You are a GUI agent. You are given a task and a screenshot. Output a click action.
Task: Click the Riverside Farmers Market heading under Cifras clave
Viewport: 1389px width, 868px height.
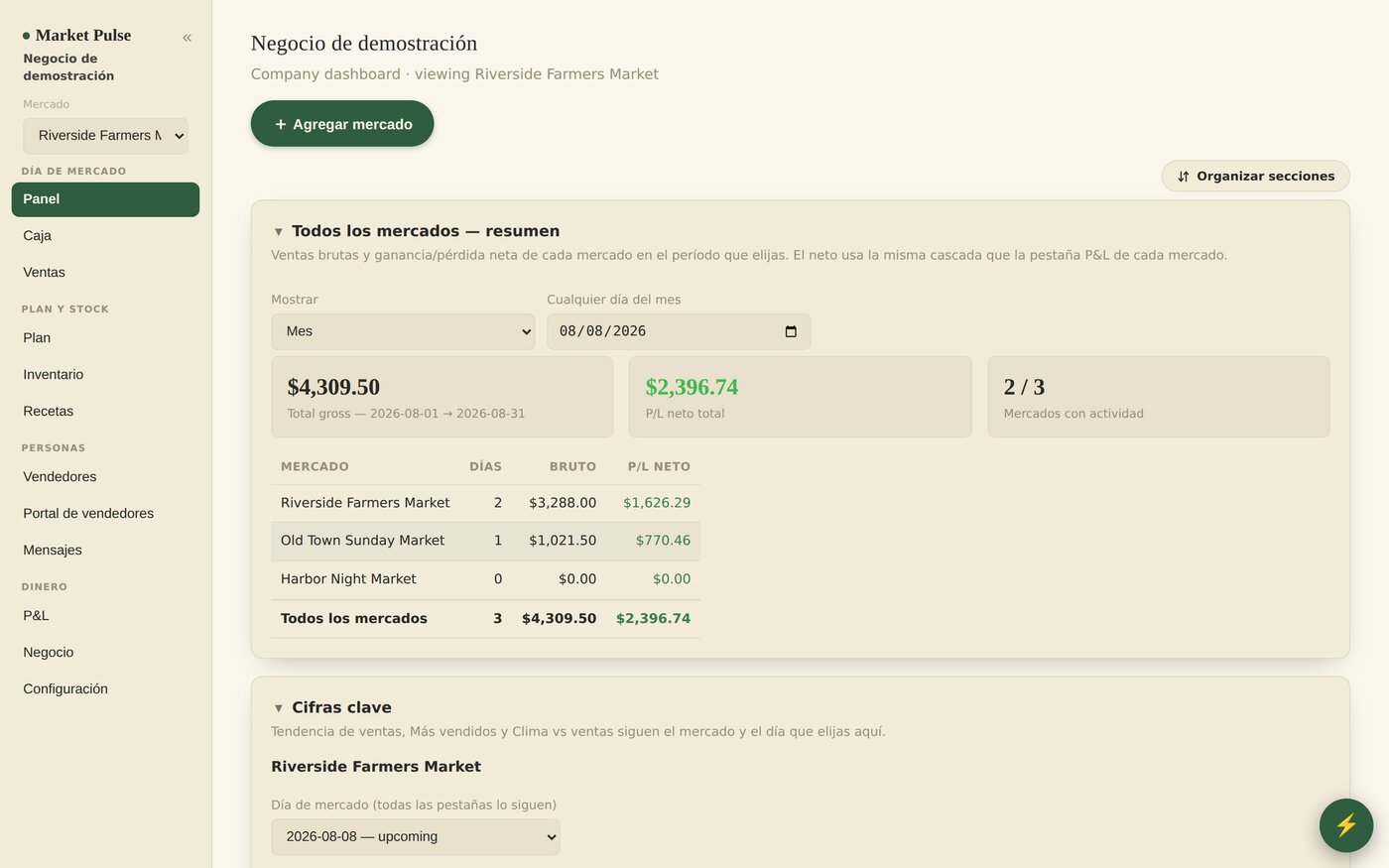(x=376, y=767)
